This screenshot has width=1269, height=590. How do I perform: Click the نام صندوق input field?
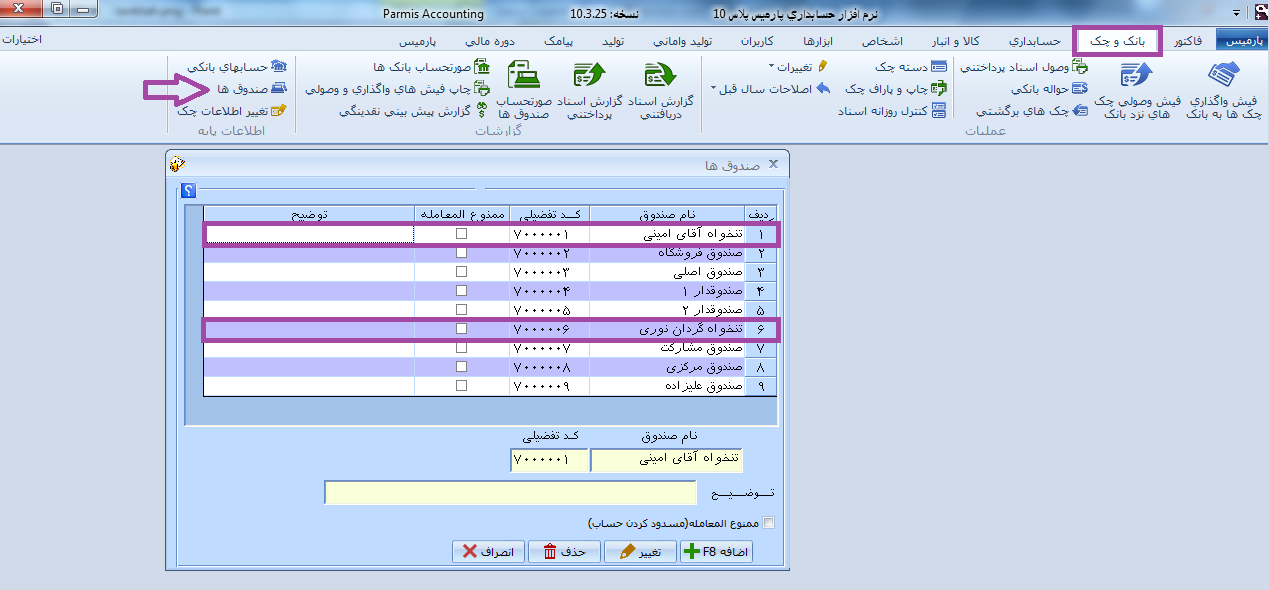[667, 460]
